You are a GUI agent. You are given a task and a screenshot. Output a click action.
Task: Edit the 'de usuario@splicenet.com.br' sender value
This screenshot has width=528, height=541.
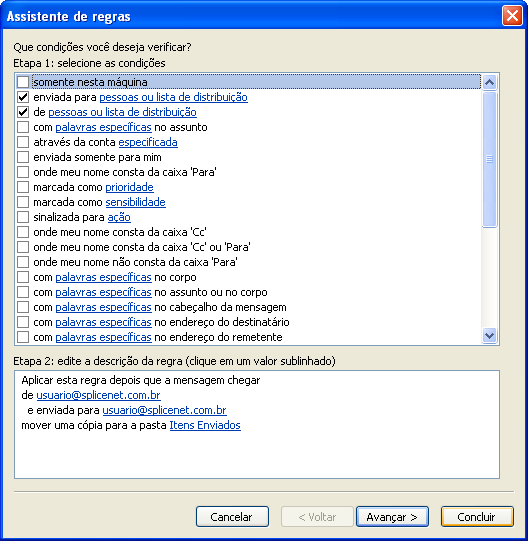click(x=98, y=395)
